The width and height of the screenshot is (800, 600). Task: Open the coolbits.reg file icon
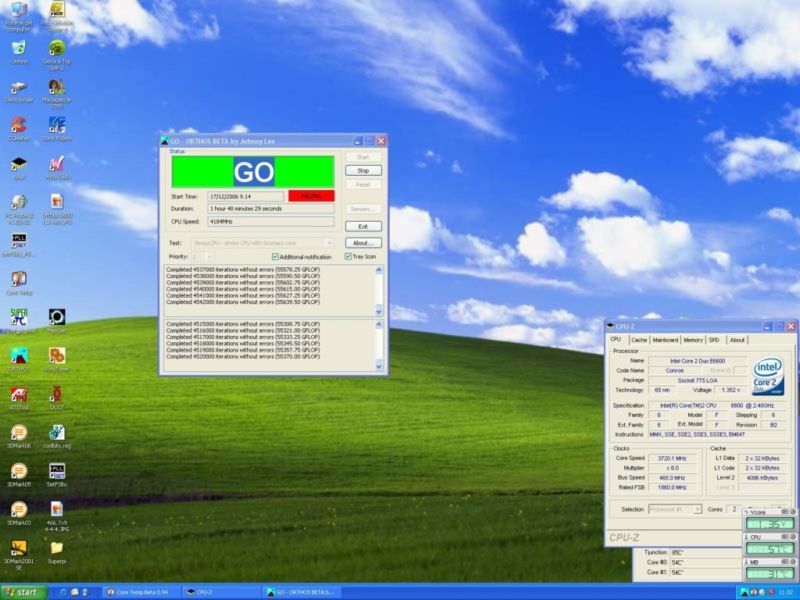tap(57, 433)
